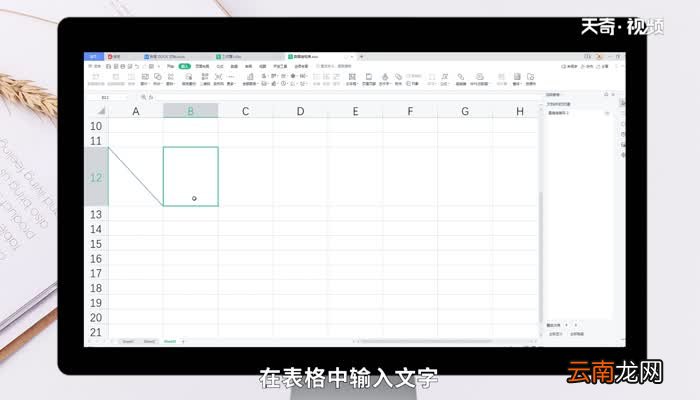Image resolution: width=700 pixels, height=400 pixels.
Task: Insert a Hyperlink from ribbon
Action: (x=461, y=79)
